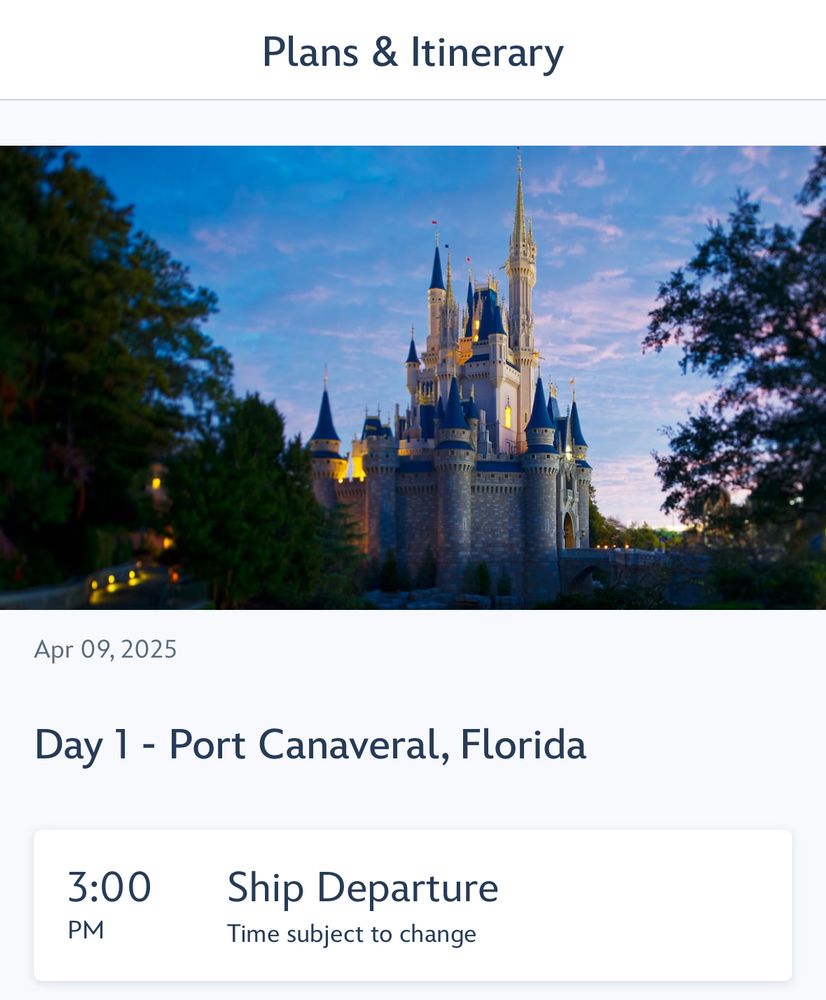Tap the Day 1 - Port Canaveral, Florida heading
This screenshot has width=826, height=1000.
[310, 745]
